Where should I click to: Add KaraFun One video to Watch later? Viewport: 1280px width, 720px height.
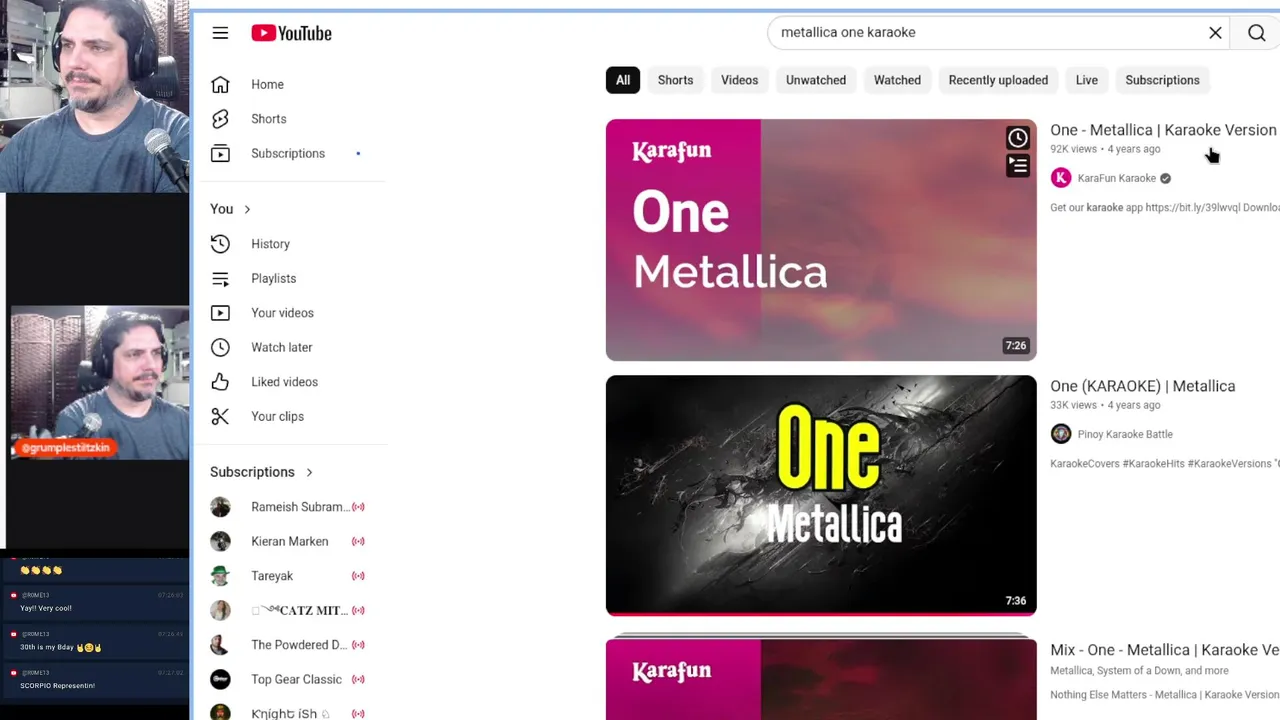[1017, 138]
